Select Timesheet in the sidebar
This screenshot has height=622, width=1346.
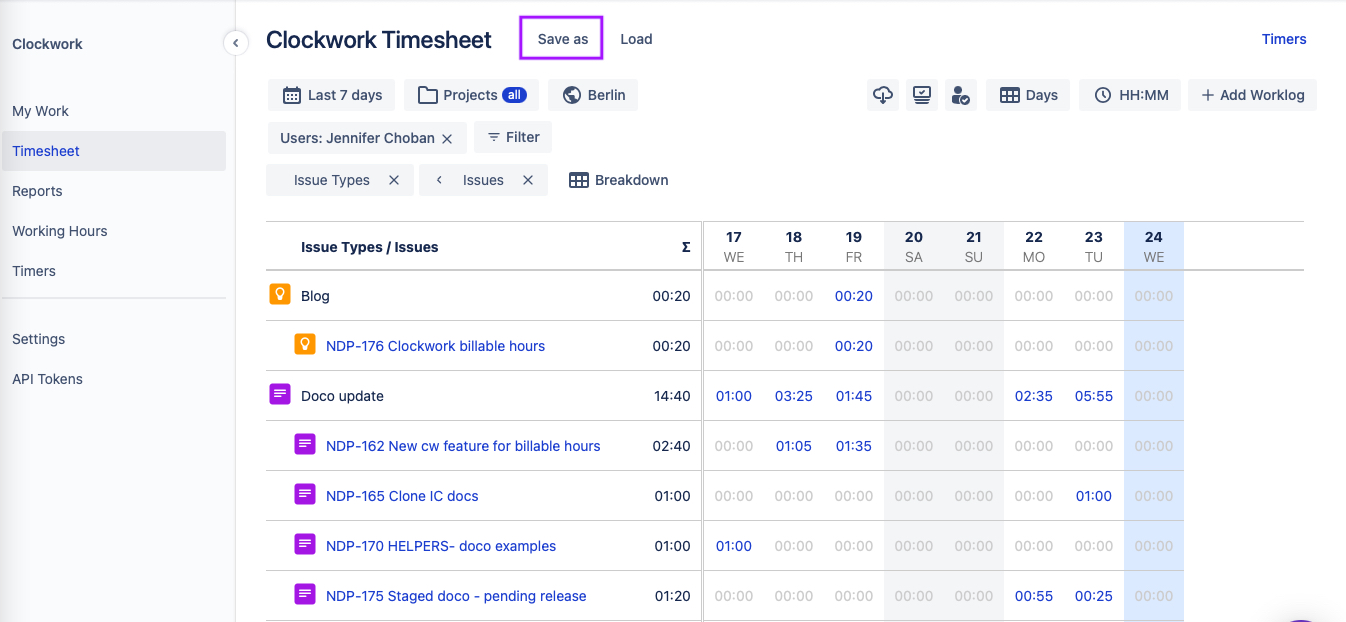pyautogui.click(x=114, y=151)
